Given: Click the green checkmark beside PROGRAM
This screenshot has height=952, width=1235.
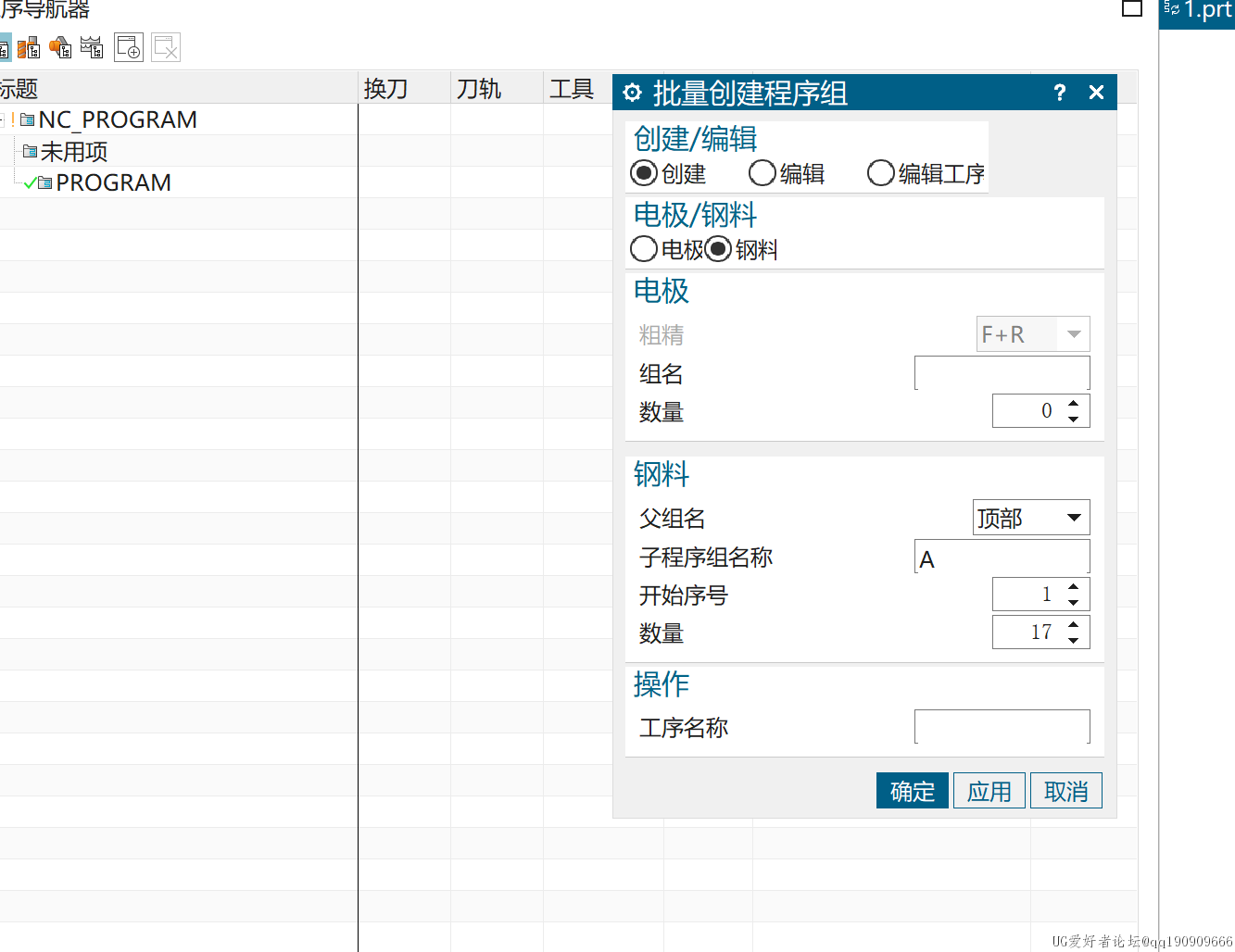Looking at the screenshot, I should 31,183.
